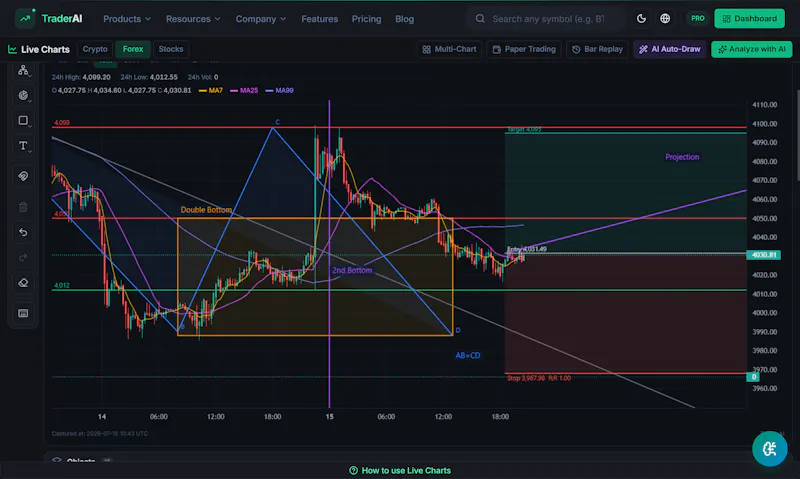This screenshot has width=800, height=479.
Task: Redo the last drawing action
Action: (23, 258)
